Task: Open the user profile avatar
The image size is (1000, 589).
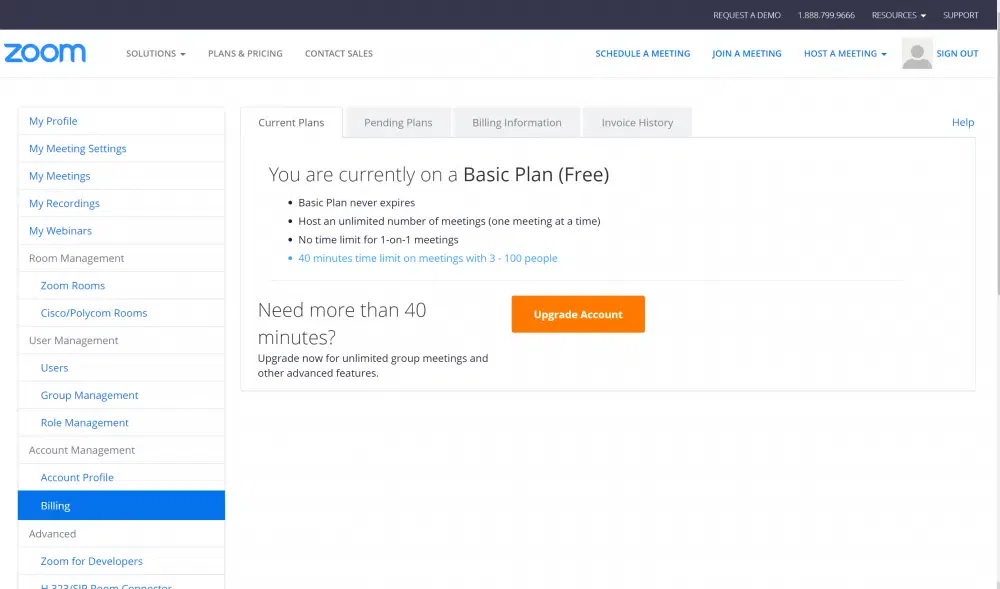Action: (916, 54)
